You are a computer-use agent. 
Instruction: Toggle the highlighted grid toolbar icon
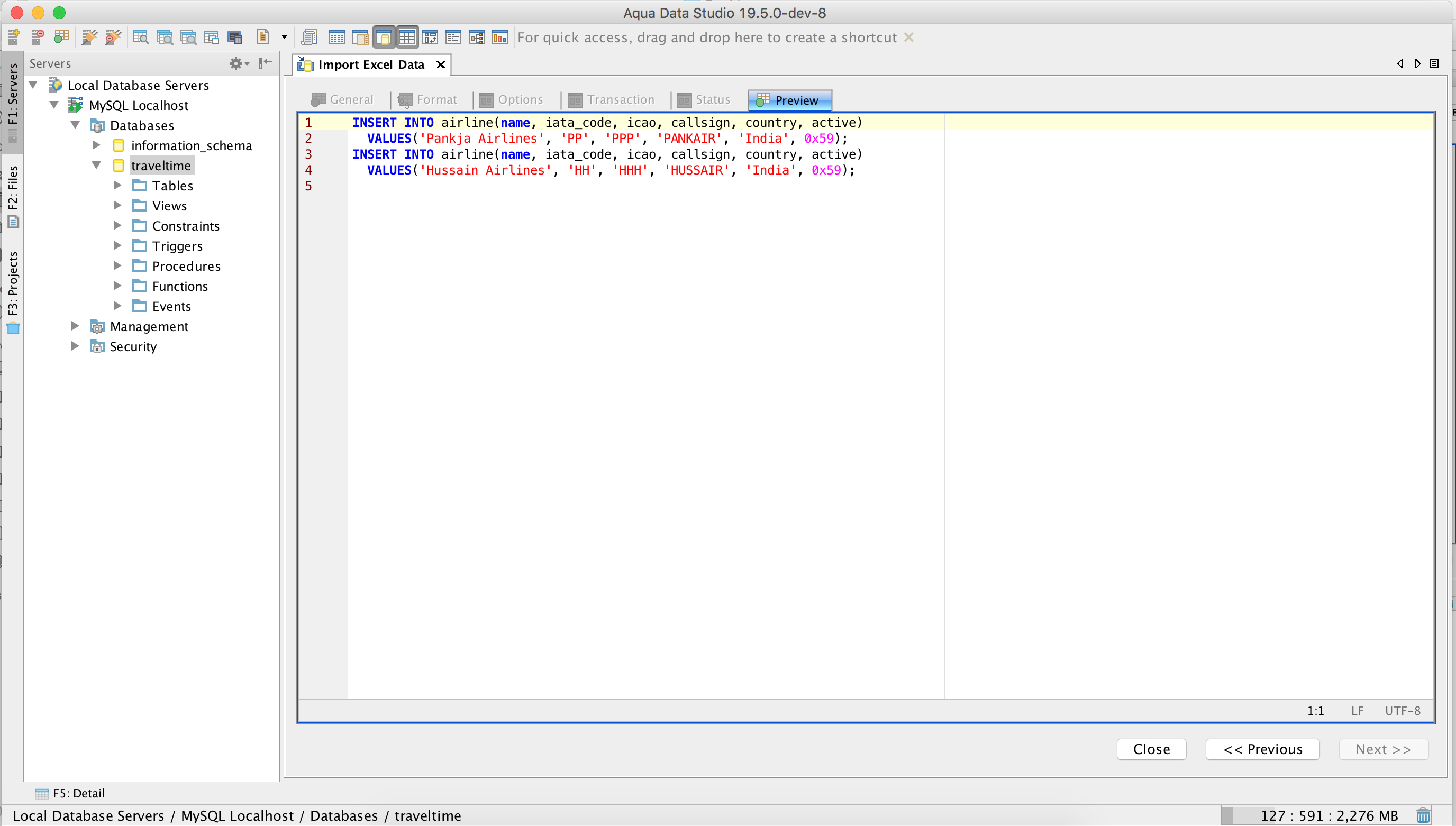tap(407, 38)
